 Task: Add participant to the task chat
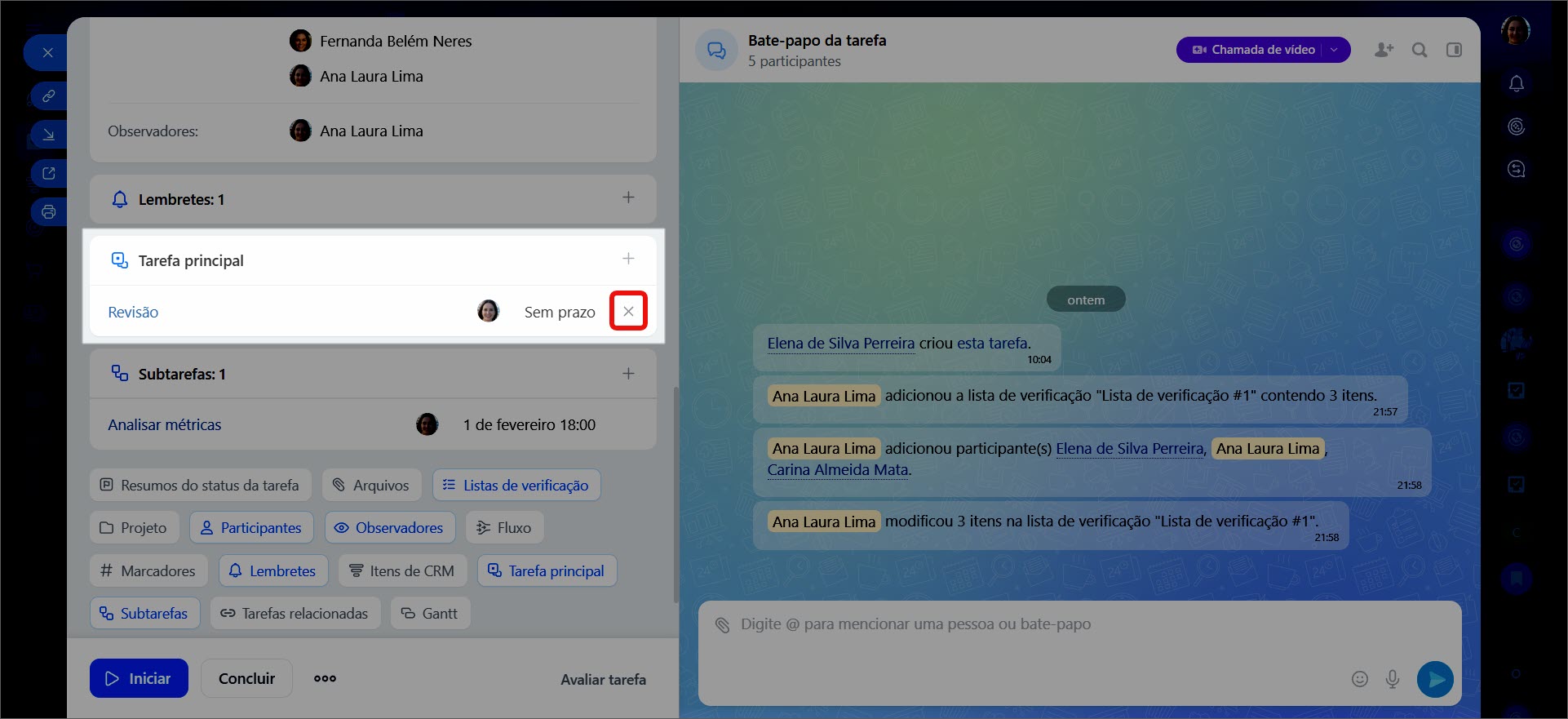coord(1384,50)
